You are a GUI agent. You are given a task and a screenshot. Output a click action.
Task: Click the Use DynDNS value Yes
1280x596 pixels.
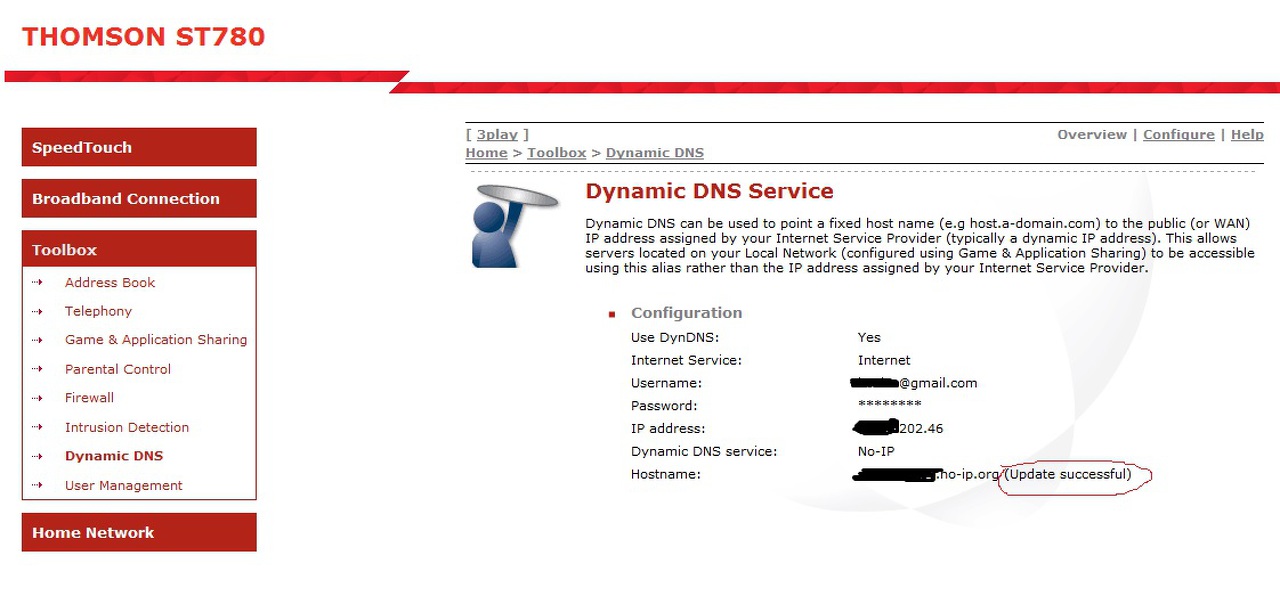pos(869,337)
